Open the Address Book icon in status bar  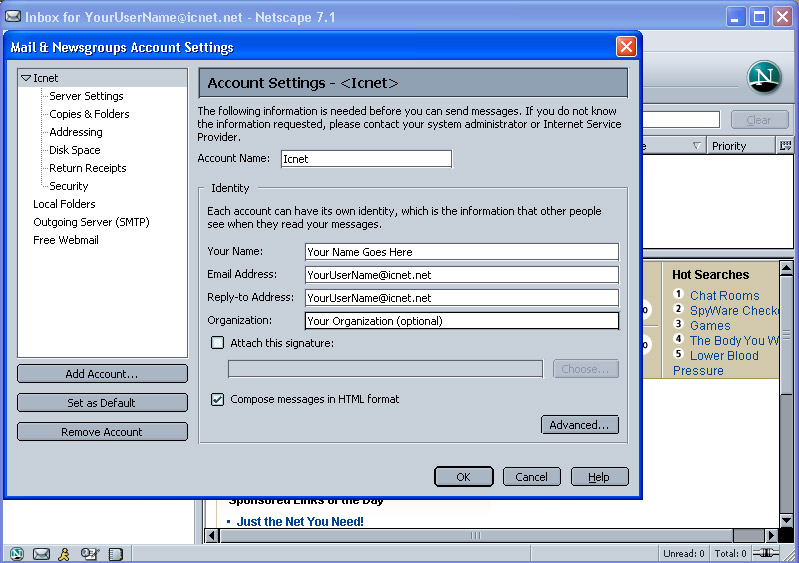(116, 553)
